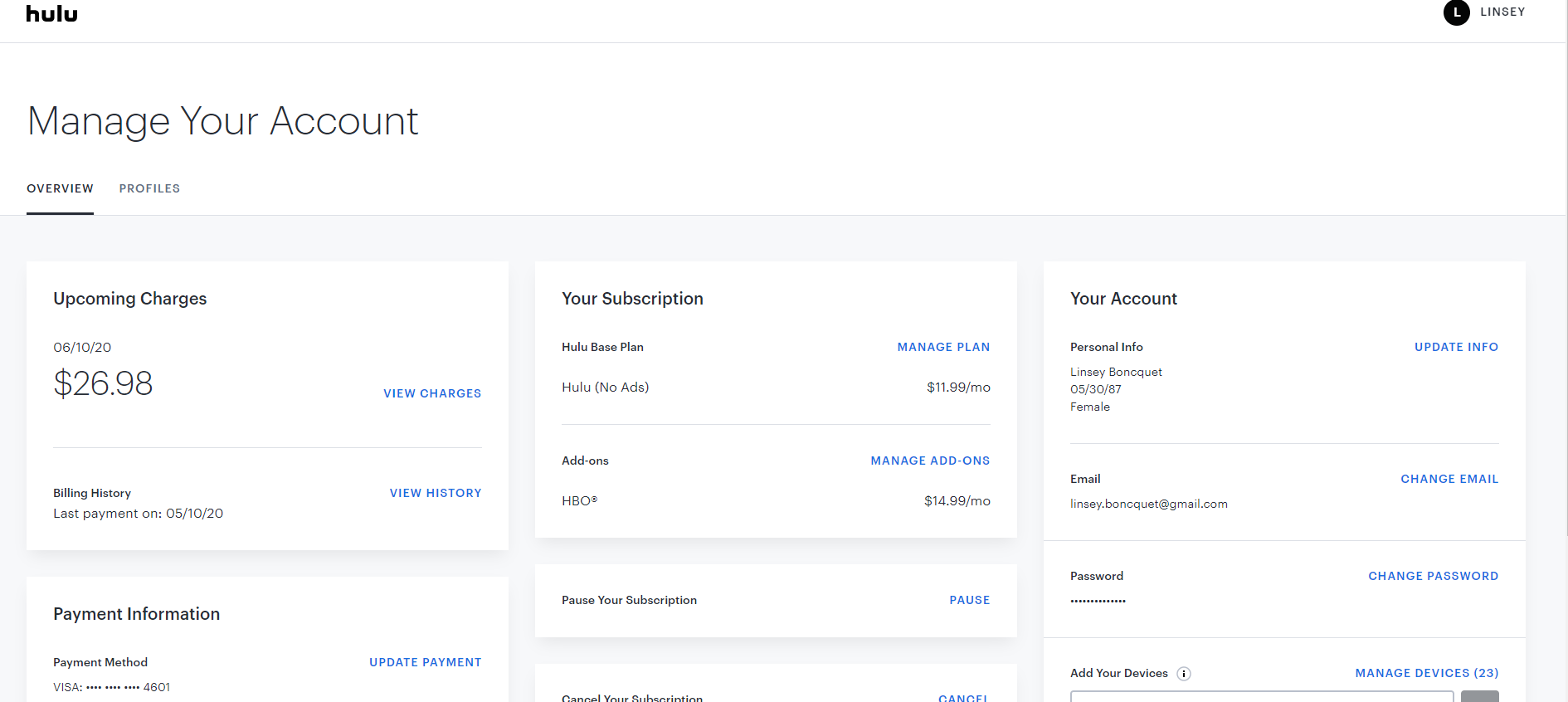Click the device code input field

1262,696
